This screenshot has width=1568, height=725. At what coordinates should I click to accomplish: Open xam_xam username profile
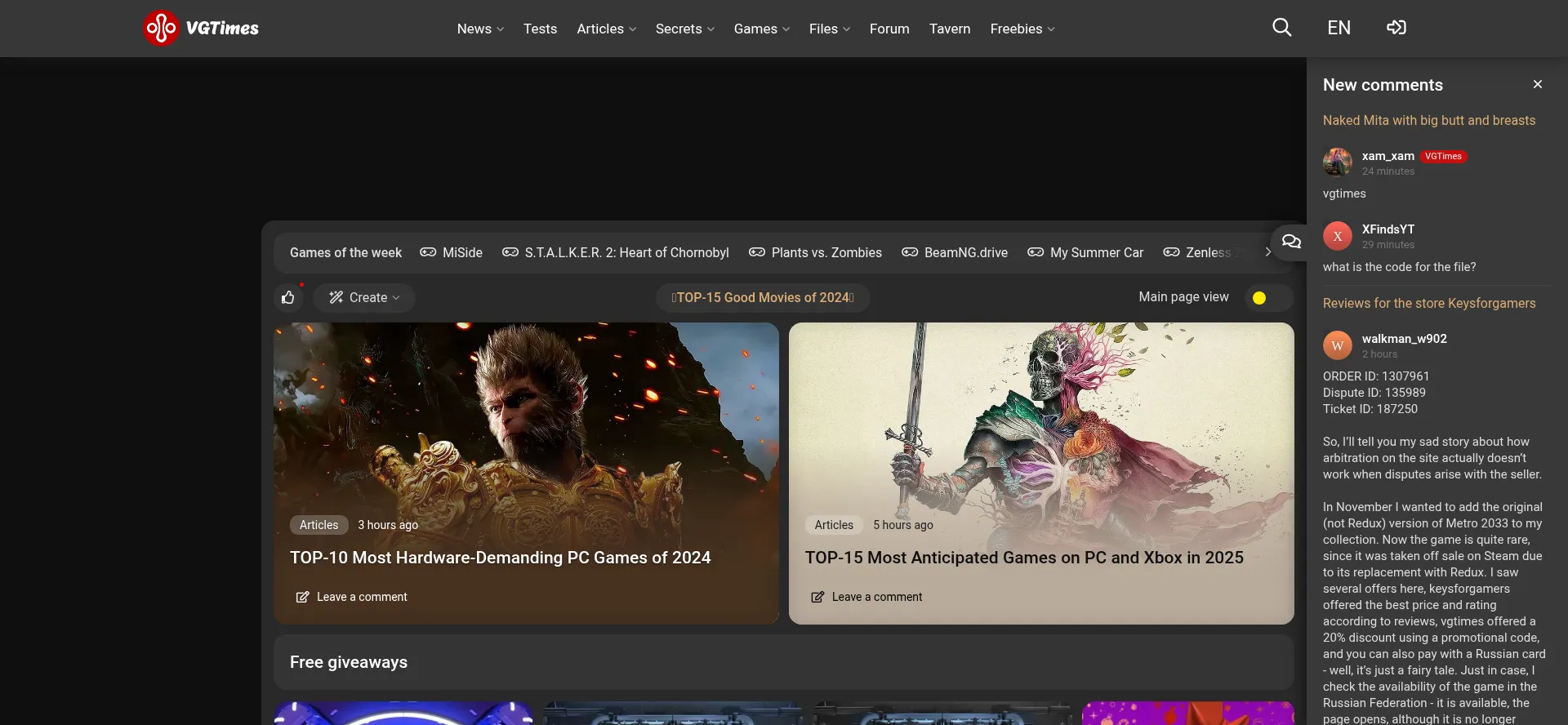1388,156
